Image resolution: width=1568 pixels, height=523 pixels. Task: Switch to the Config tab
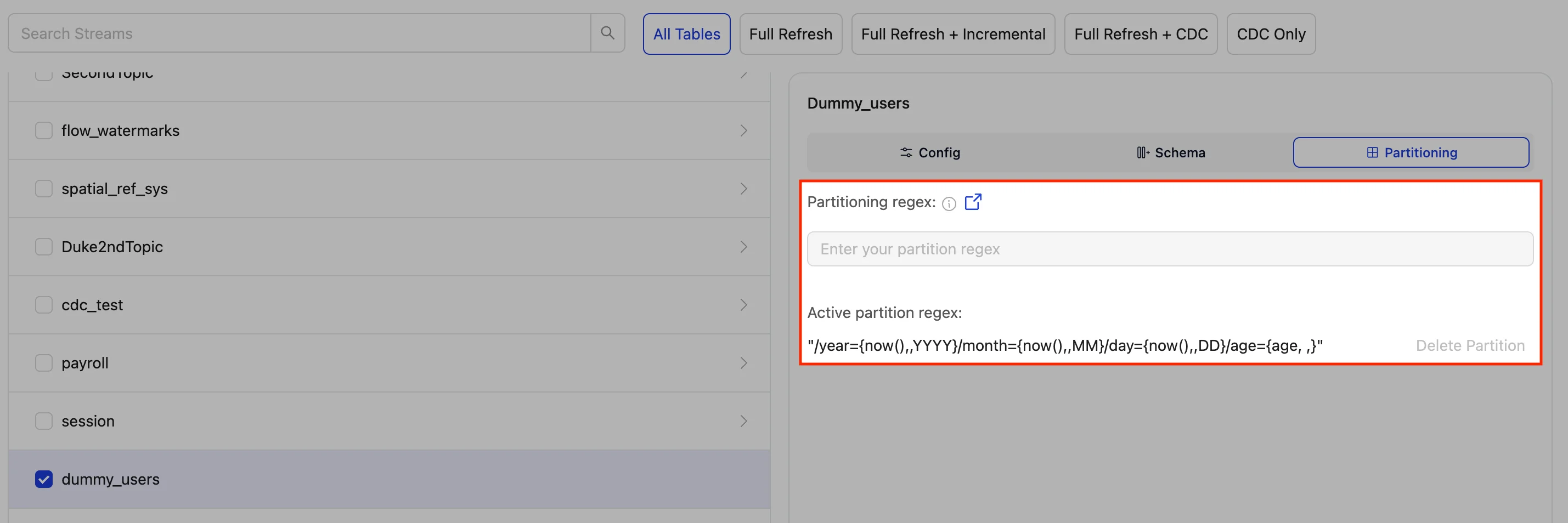[x=929, y=152]
